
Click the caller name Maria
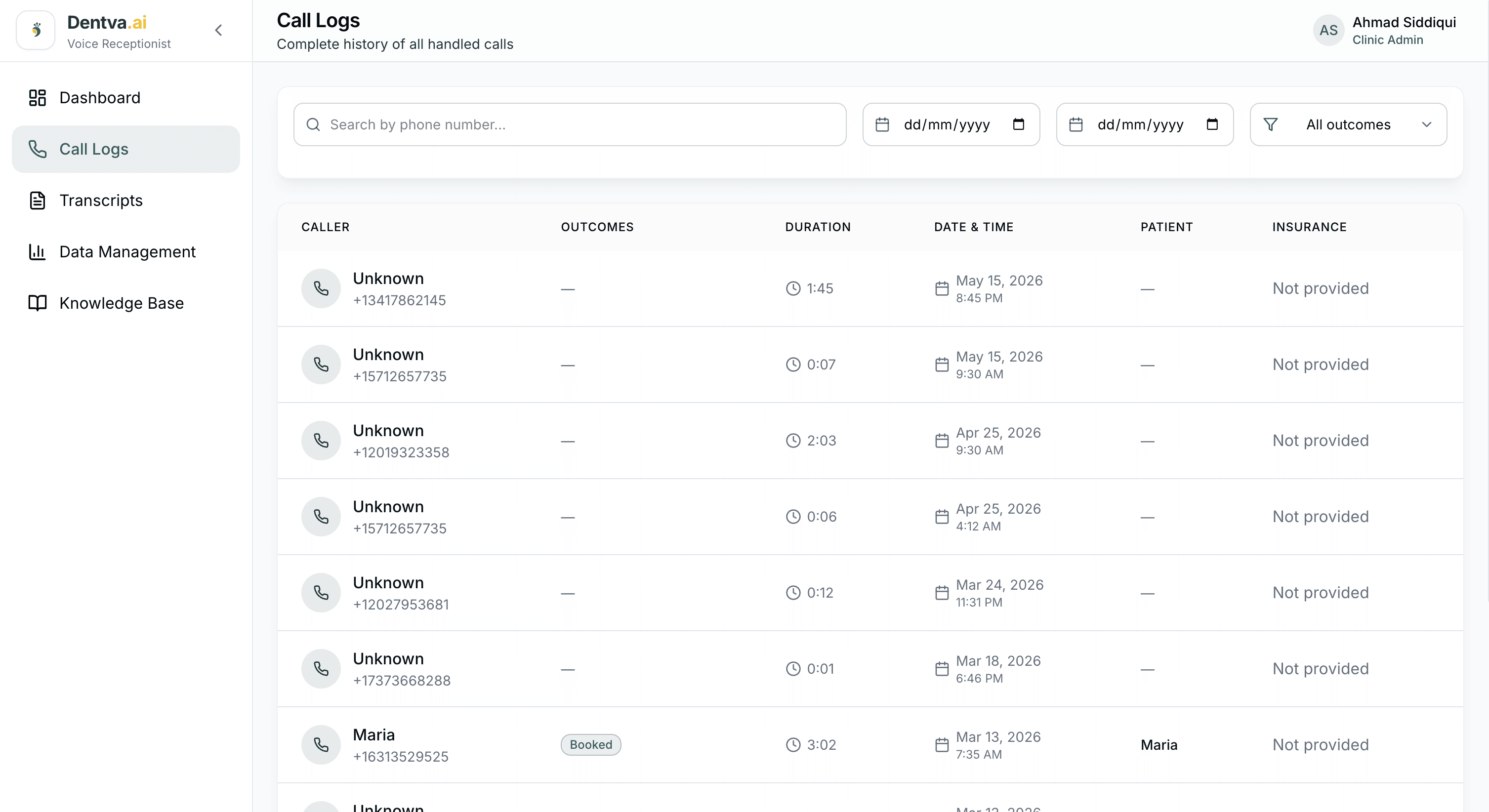374,735
